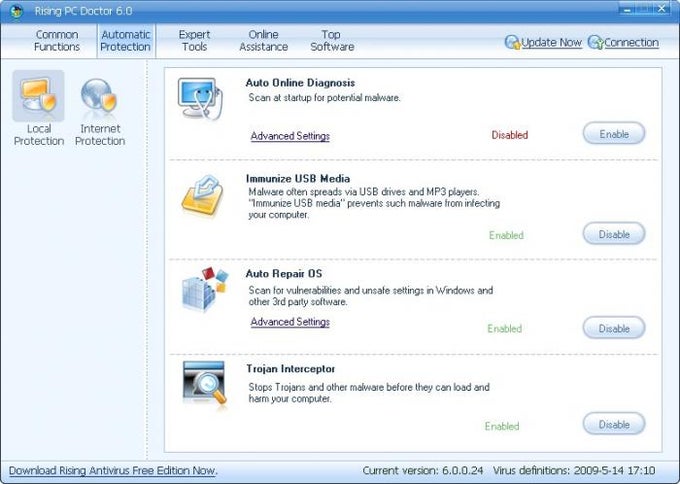Click the Current version 6.0.0.24 text
This screenshot has height=484, width=680.
click(423, 471)
